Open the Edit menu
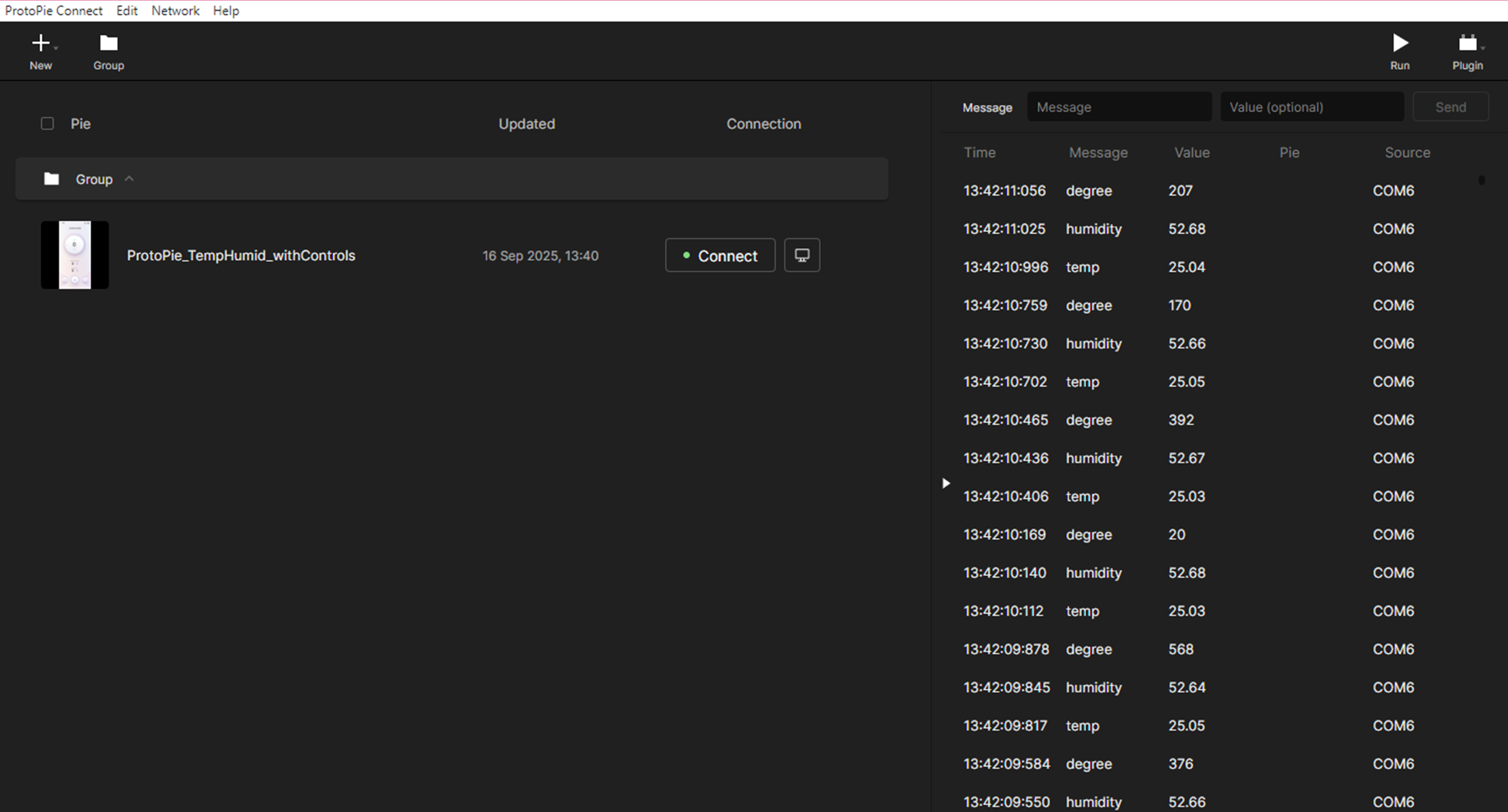This screenshot has height=812, width=1508. (127, 10)
